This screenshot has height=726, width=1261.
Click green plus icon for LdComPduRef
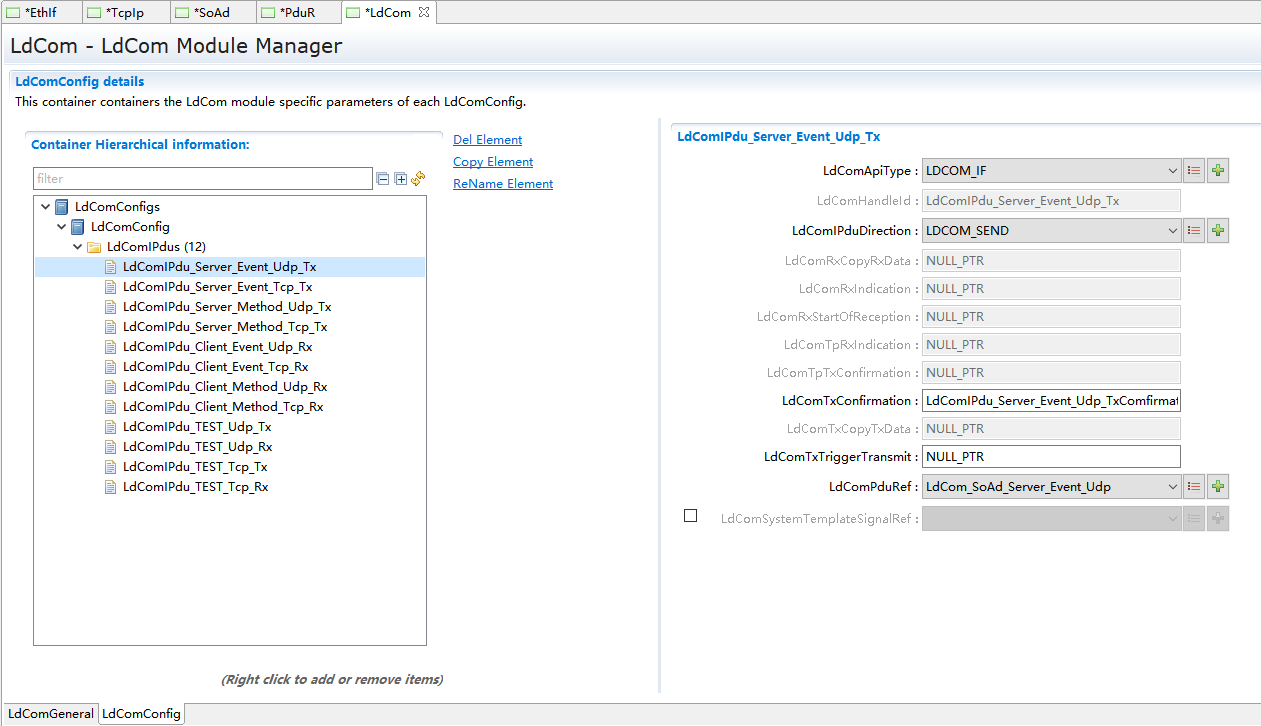point(1217,487)
